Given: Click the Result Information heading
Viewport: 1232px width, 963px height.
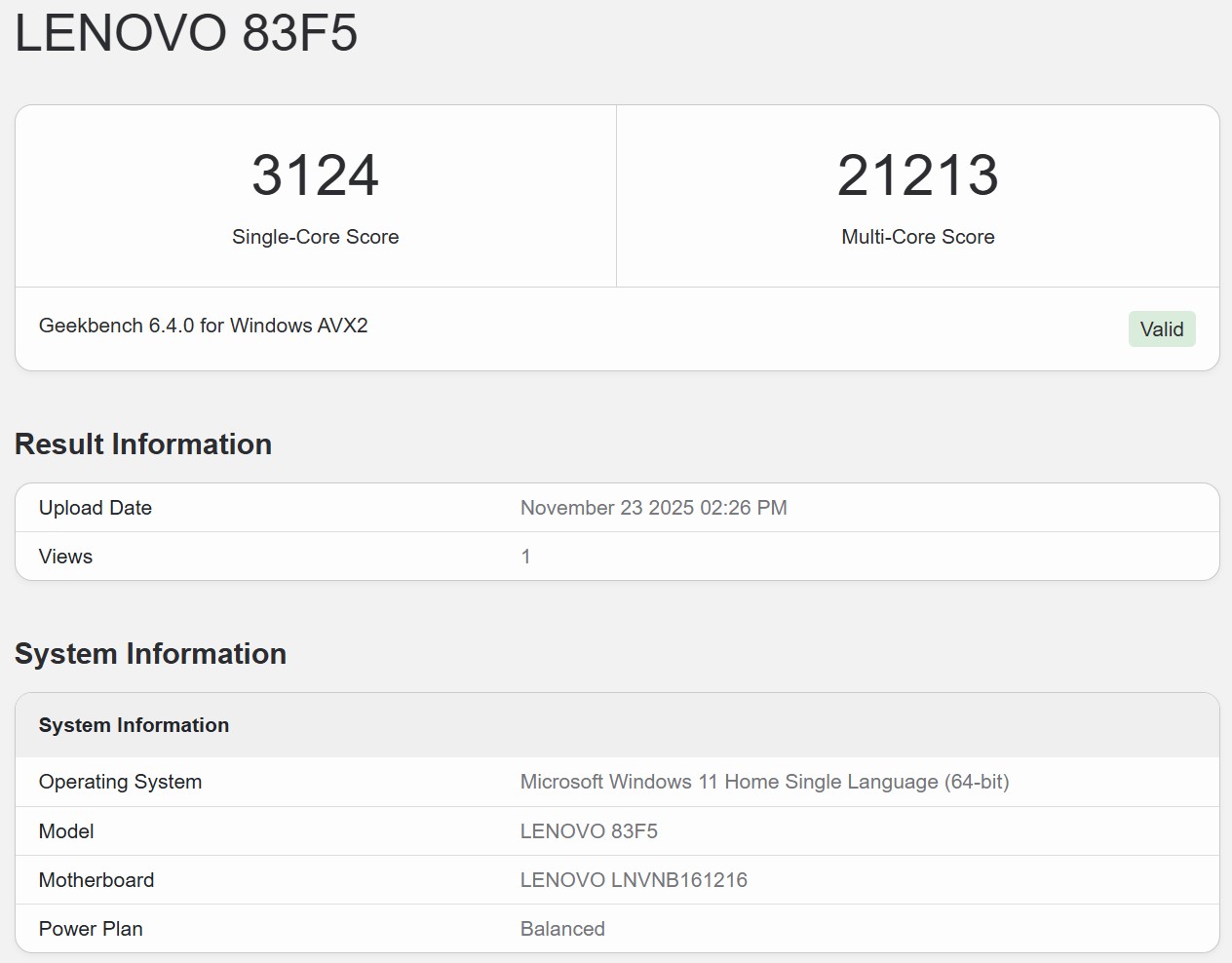Looking at the screenshot, I should [143, 444].
